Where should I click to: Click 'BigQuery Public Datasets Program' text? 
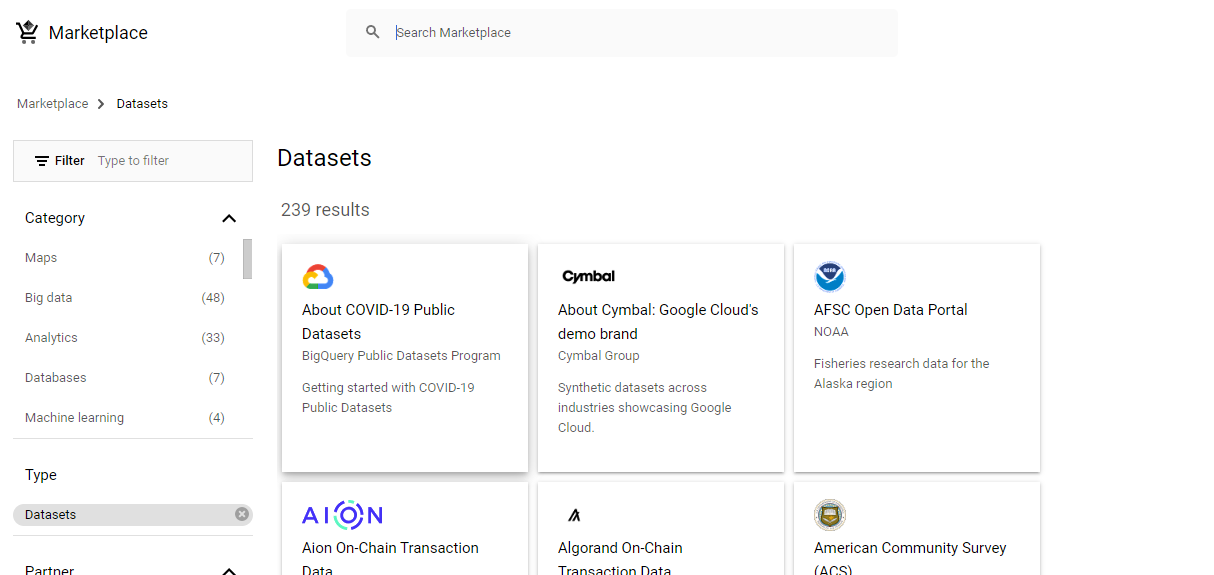click(401, 356)
